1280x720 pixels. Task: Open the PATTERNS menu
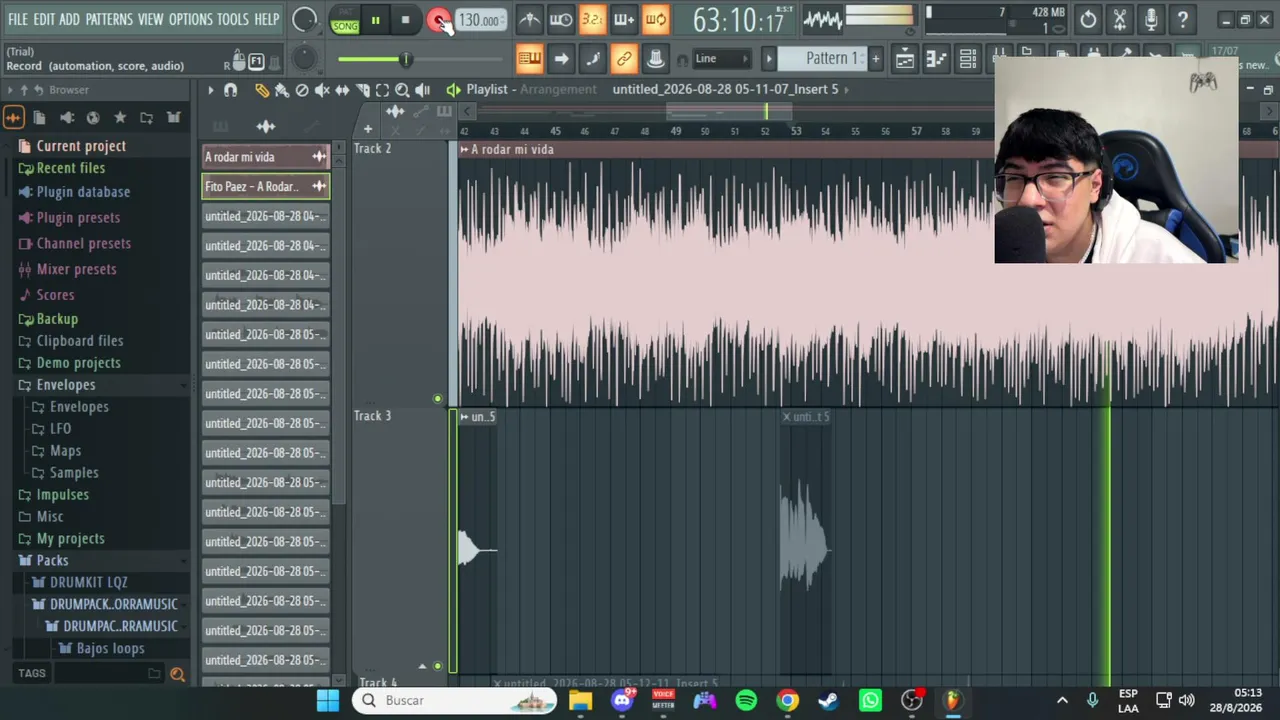(x=109, y=19)
